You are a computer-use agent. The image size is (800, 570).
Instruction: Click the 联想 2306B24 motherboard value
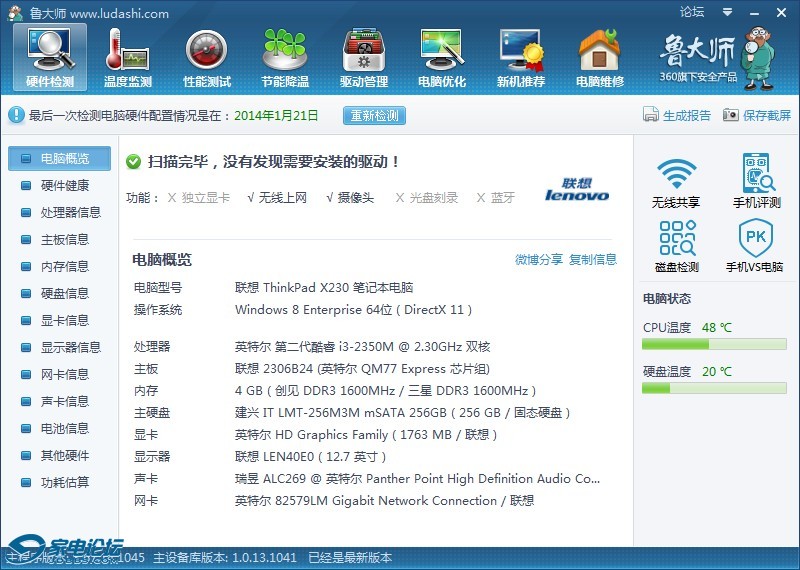click(362, 369)
